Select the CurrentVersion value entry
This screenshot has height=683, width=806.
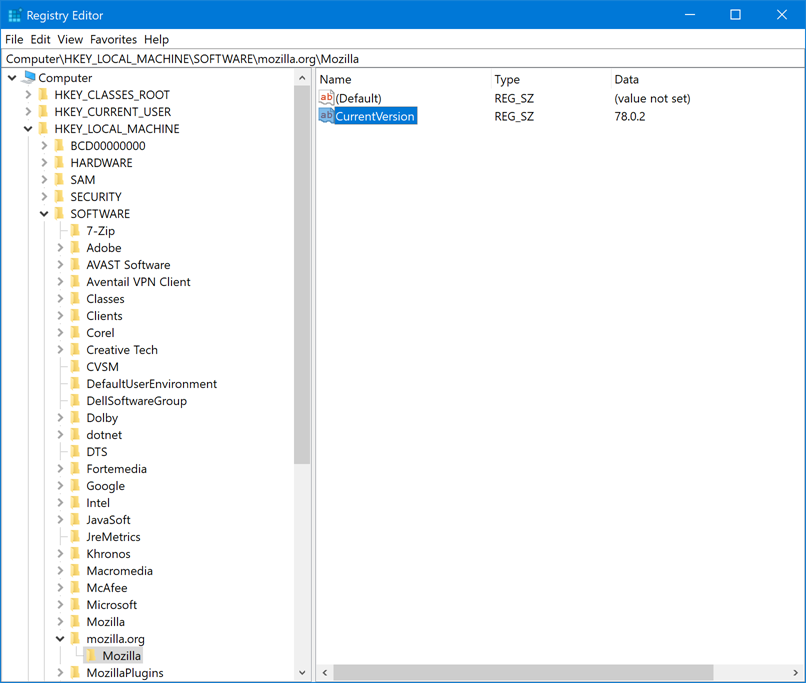point(375,116)
